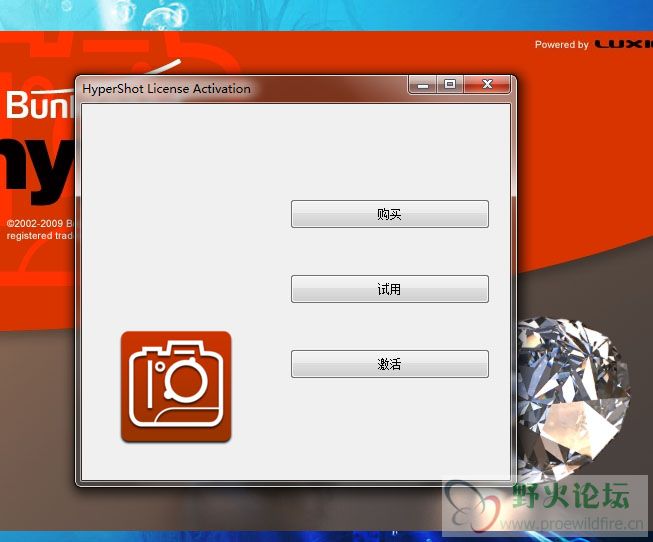This screenshot has height=542, width=653.
Task: Click the Powered by text on splash
Action: pyautogui.click(x=561, y=45)
